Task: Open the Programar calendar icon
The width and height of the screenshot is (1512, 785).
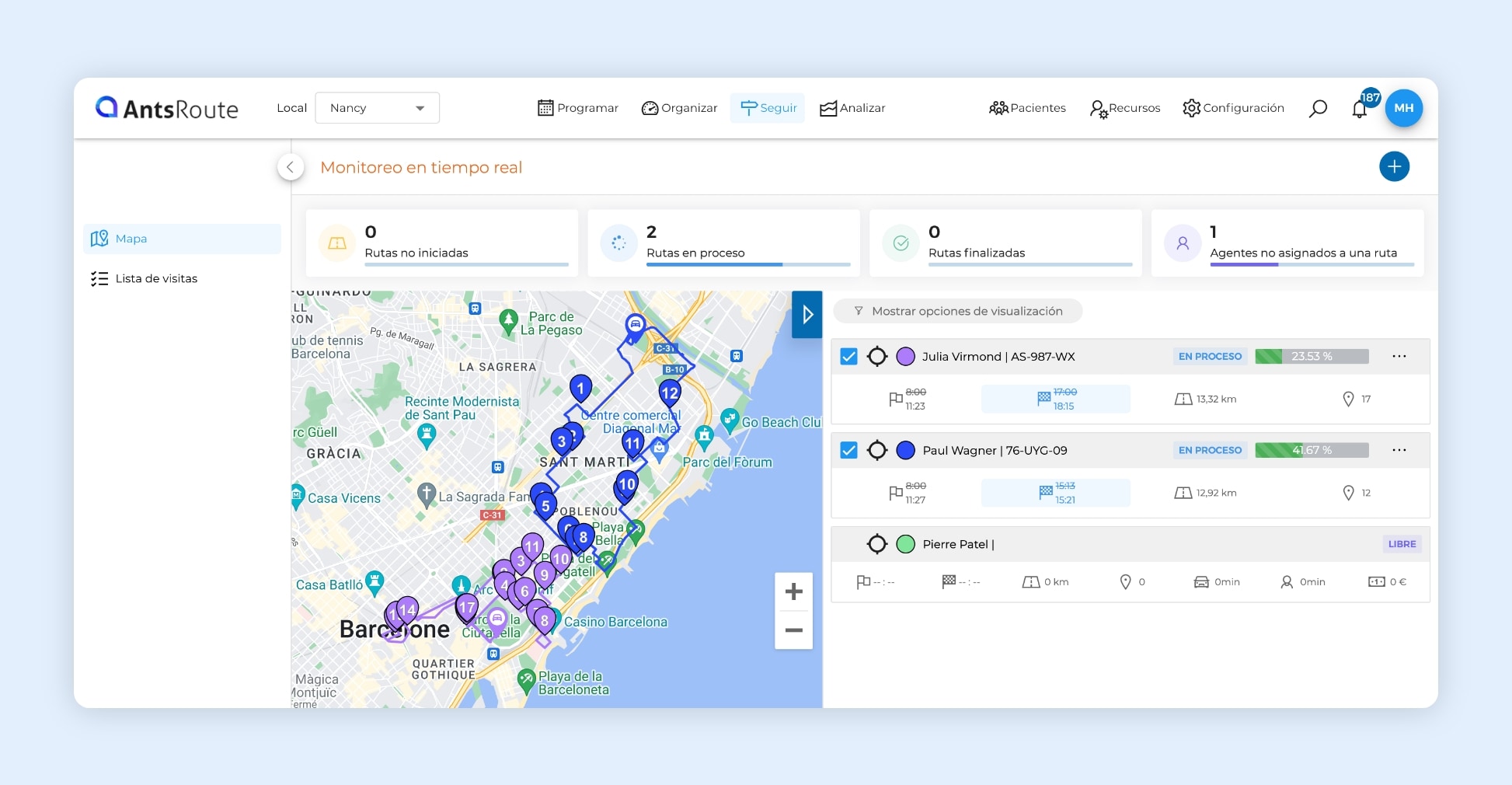Action: point(546,107)
